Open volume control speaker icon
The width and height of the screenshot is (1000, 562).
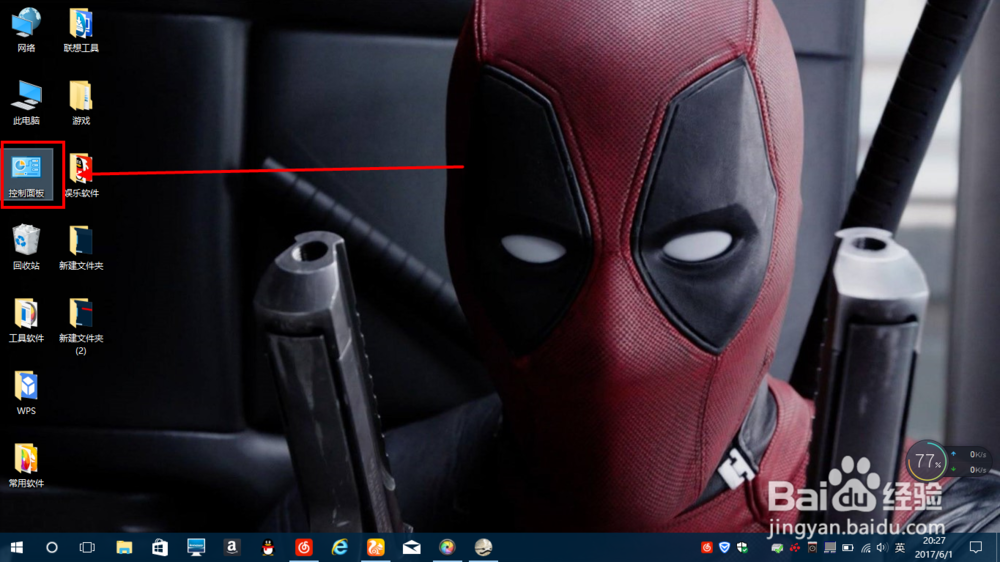click(883, 547)
